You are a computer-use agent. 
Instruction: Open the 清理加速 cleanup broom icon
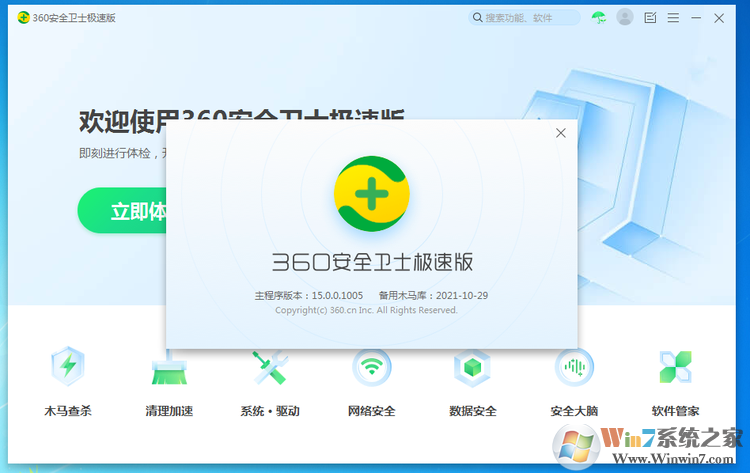pos(169,367)
